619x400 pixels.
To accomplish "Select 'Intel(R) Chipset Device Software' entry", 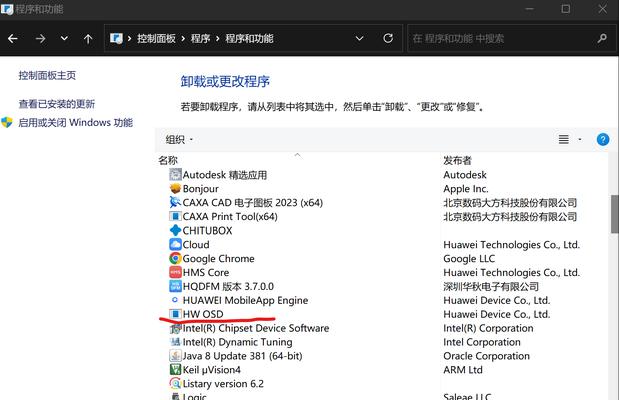I will coord(256,328).
